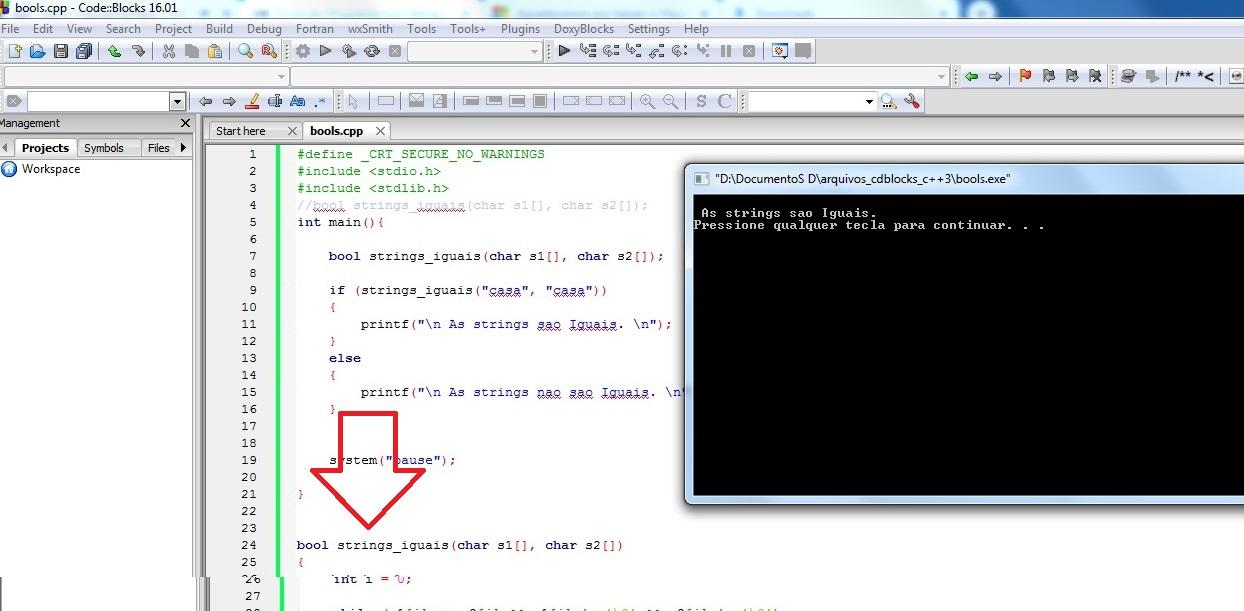Clear all bookmarks flag icon
This screenshot has width=1244, height=611.
coord(1095,76)
